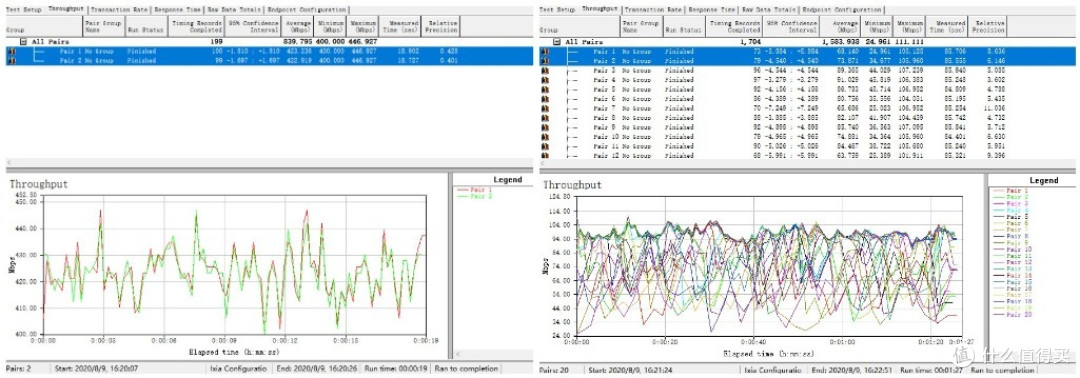This screenshot has width=1080, height=378.
Task: Click Group column header in right window
Action: (579, 26)
